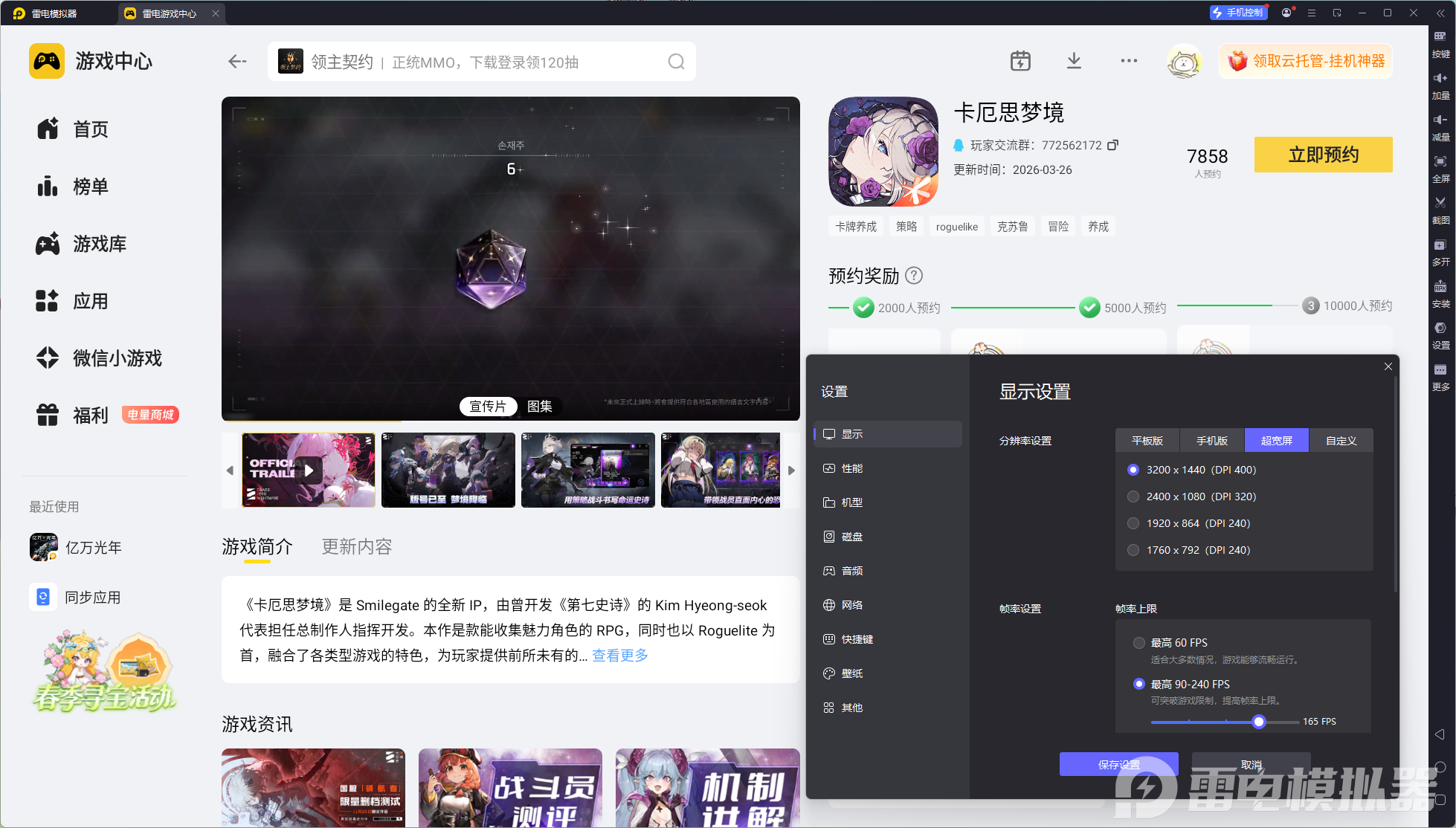Choose the max 60 FPS option
Viewport: 1456px width, 828px height.
[x=1138, y=643]
